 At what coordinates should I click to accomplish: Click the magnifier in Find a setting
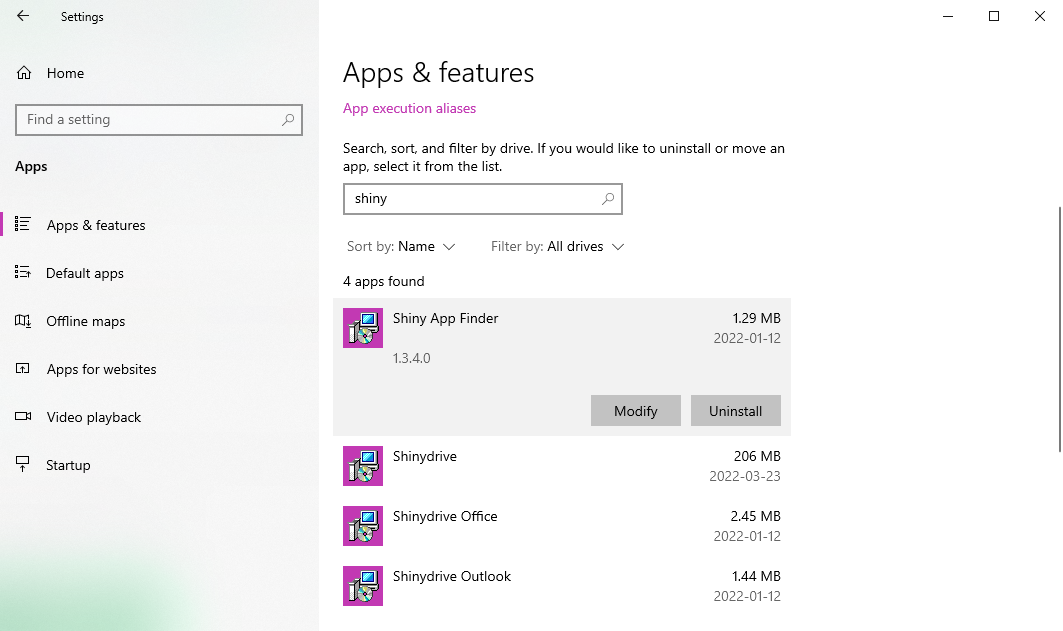point(288,120)
